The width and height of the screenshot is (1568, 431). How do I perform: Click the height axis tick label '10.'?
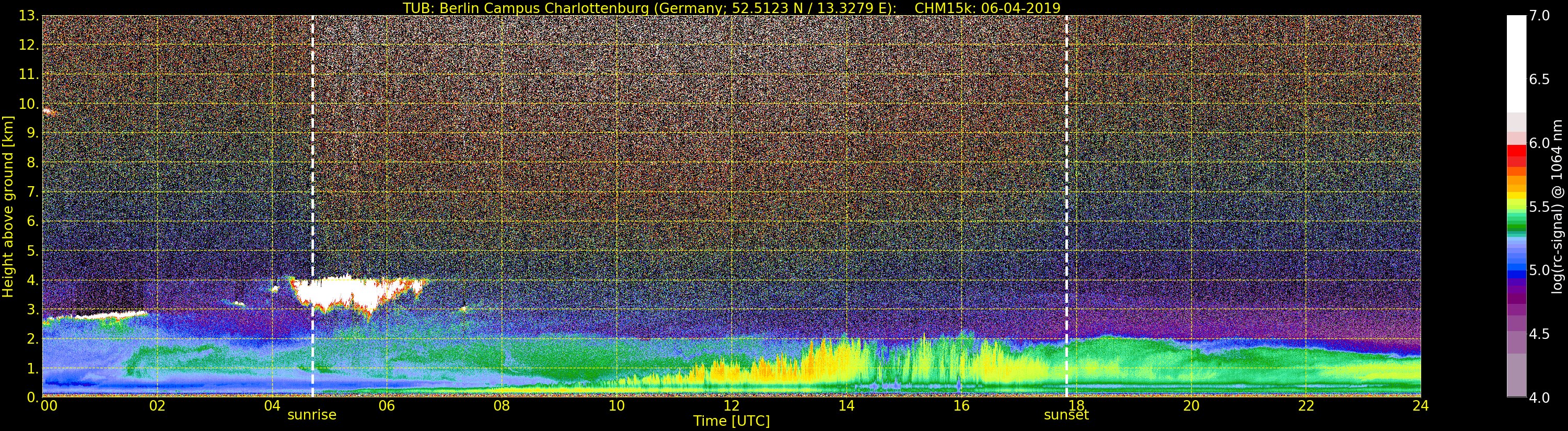pyautogui.click(x=29, y=104)
